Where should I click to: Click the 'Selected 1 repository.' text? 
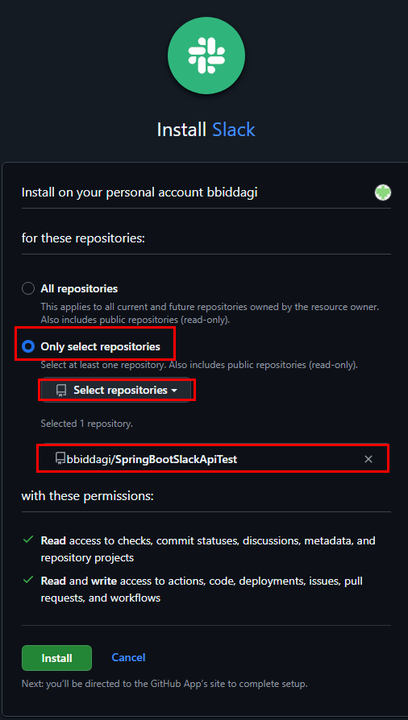(x=87, y=423)
